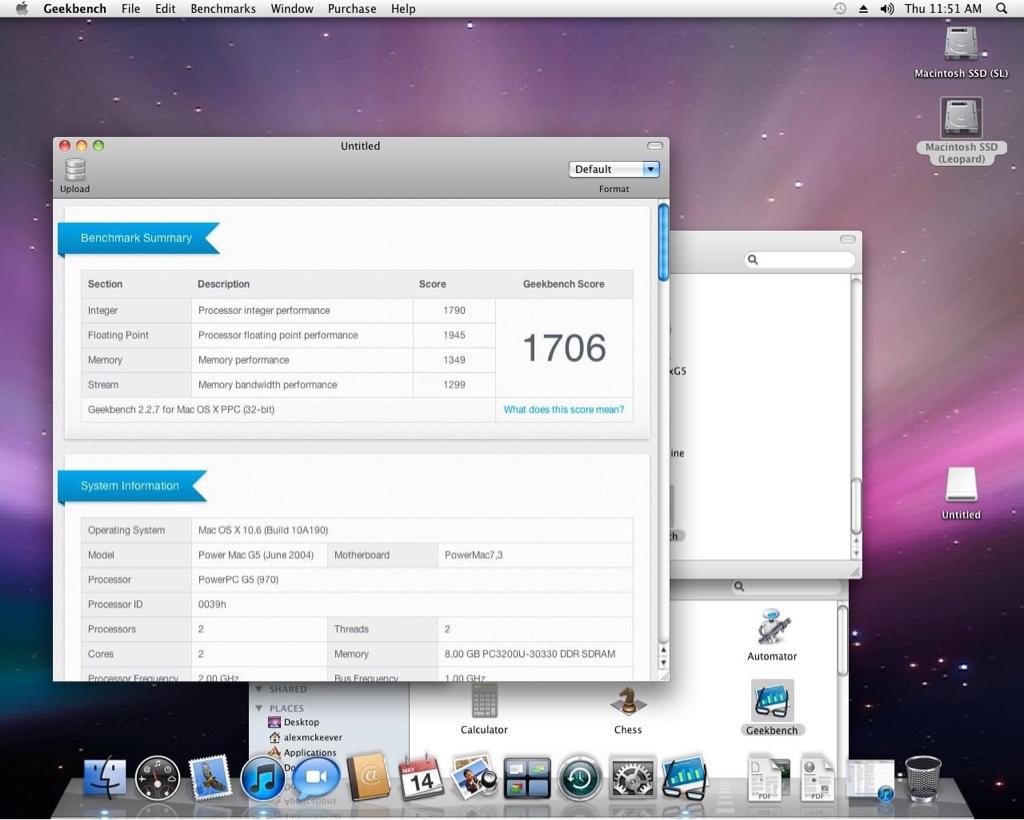1024x820 pixels.
Task: Click the Upload database icon
Action: tap(75, 170)
